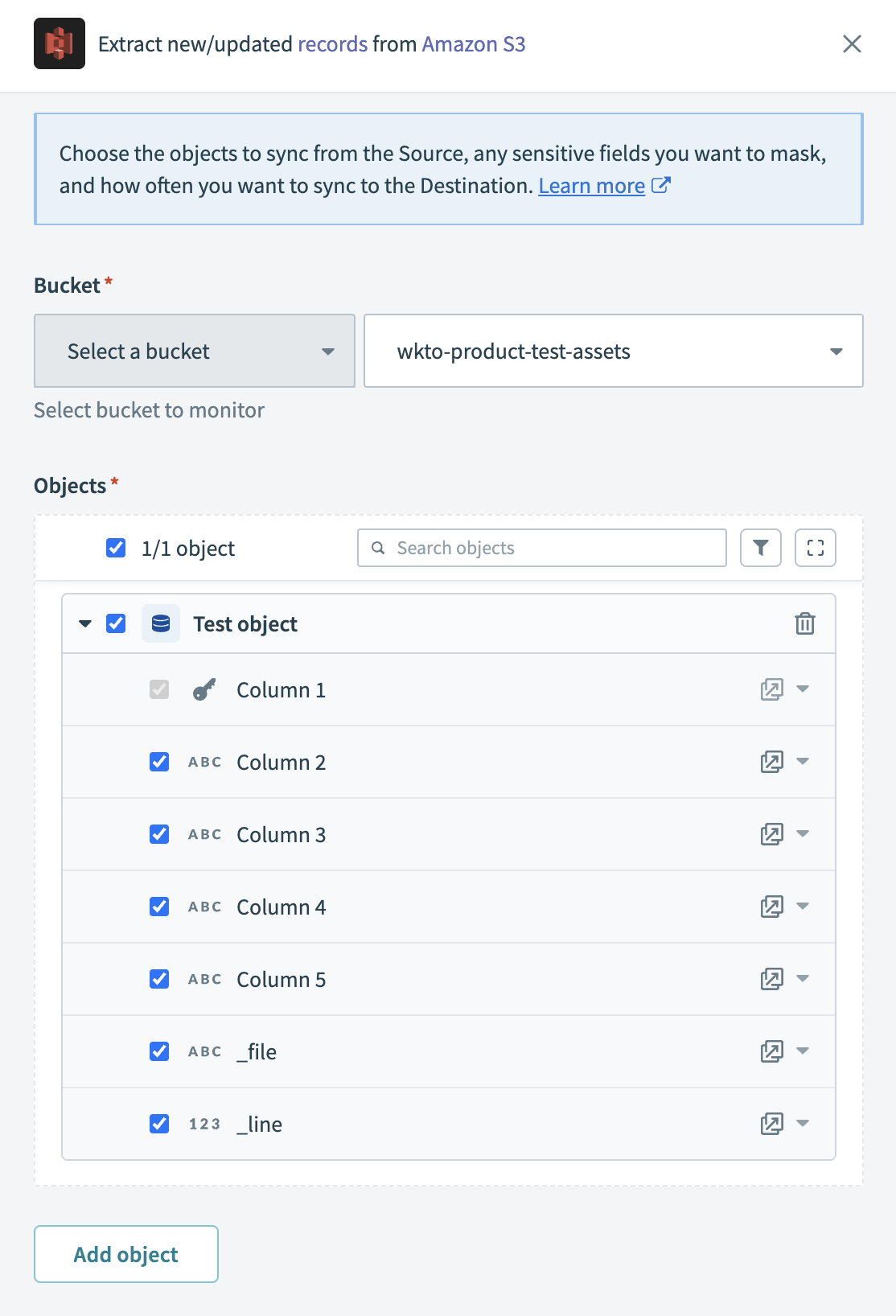Delete Test object using the trash icon
The width and height of the screenshot is (896, 1316).
click(x=804, y=623)
